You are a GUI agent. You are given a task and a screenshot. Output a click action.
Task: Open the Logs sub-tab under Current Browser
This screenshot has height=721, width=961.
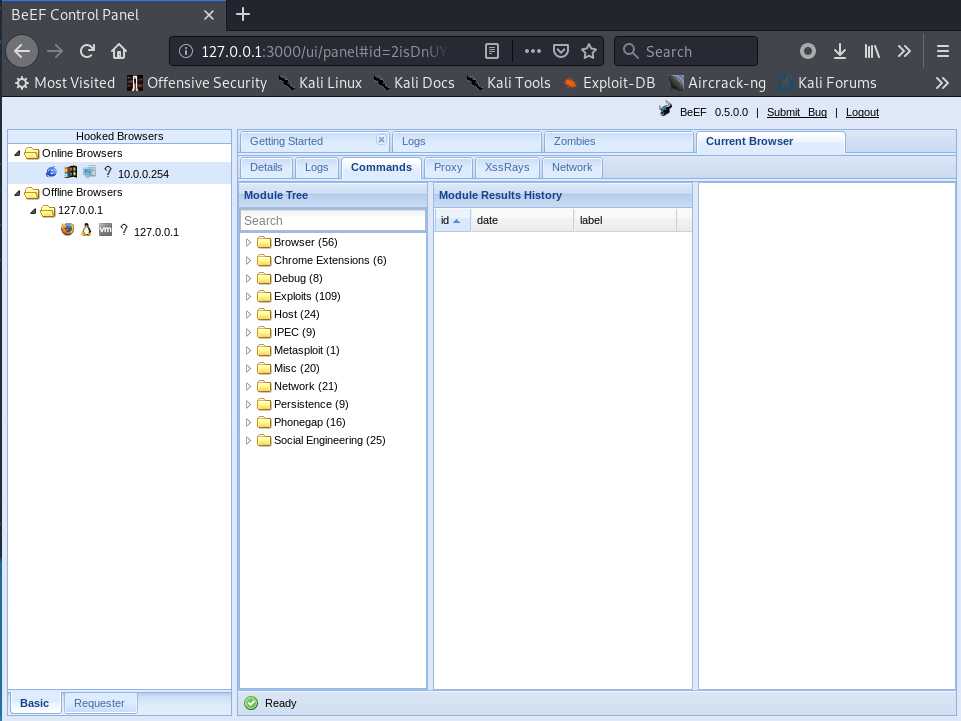pos(316,167)
